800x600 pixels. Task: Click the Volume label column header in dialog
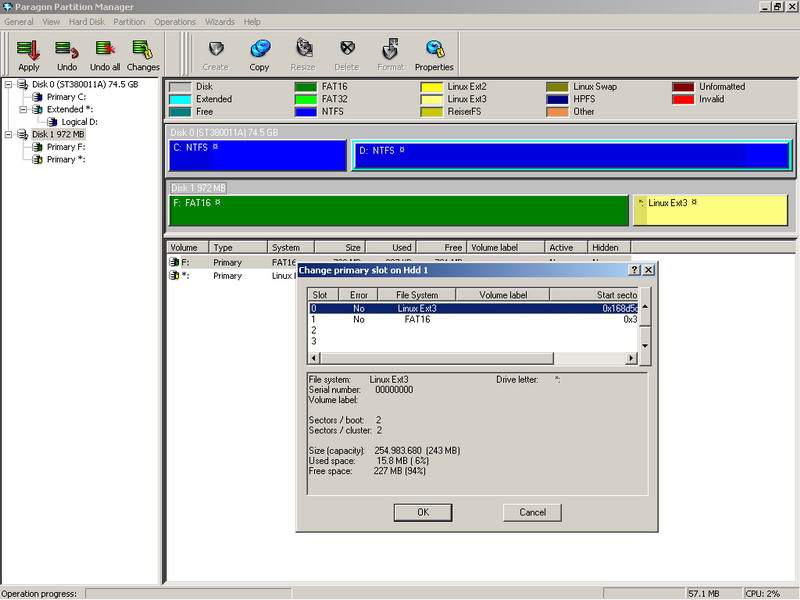click(x=503, y=295)
